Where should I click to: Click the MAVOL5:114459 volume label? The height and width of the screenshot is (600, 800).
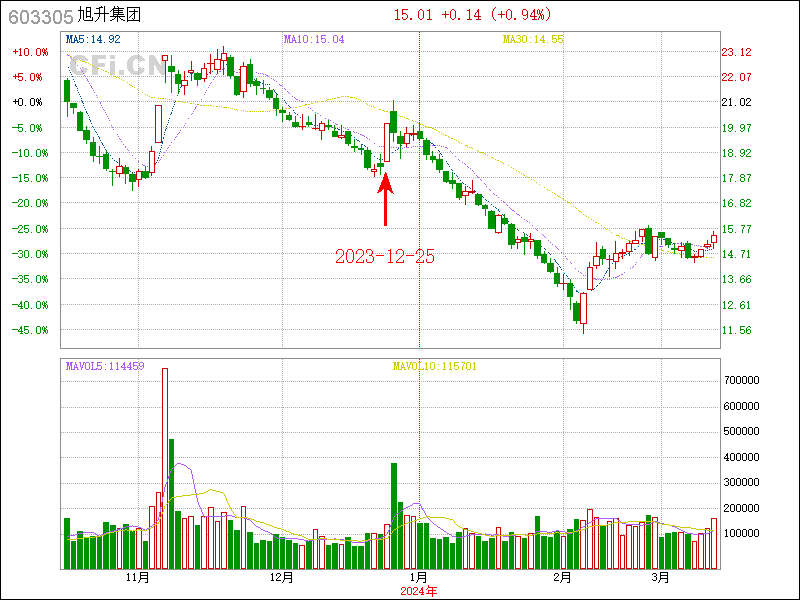[x=105, y=366]
